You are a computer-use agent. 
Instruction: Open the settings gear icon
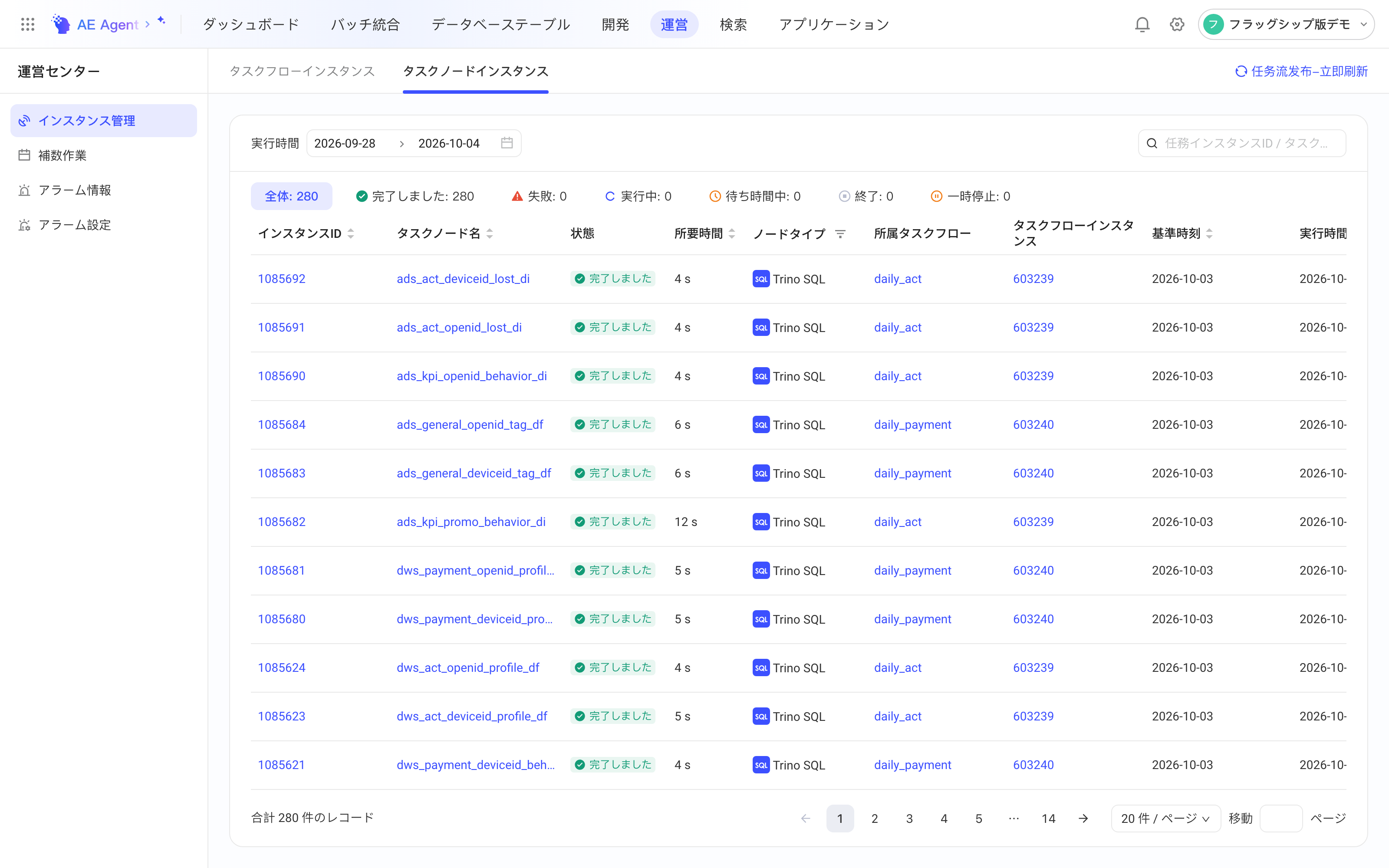coord(1177,24)
